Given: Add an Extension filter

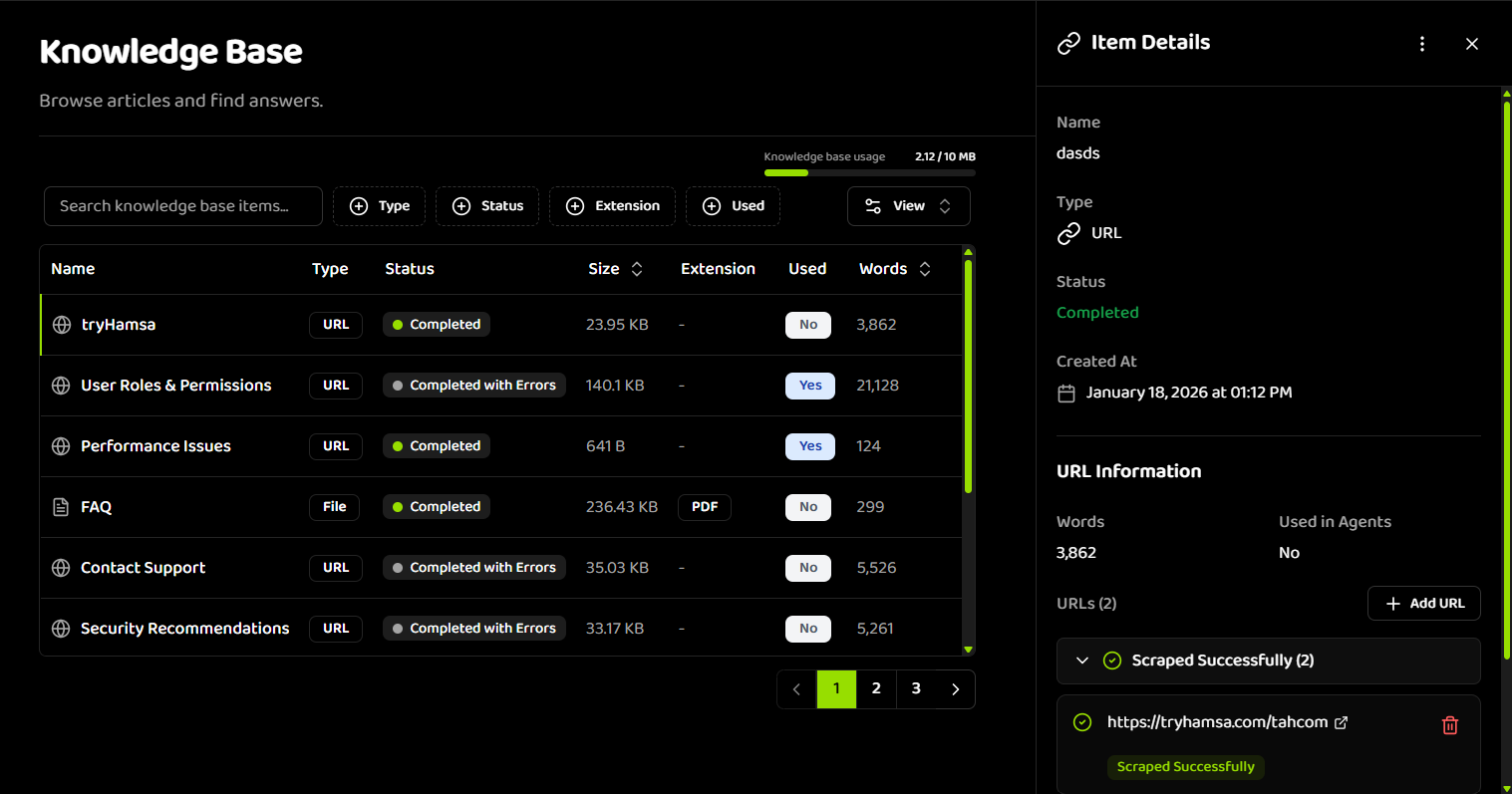Looking at the screenshot, I should point(612,206).
